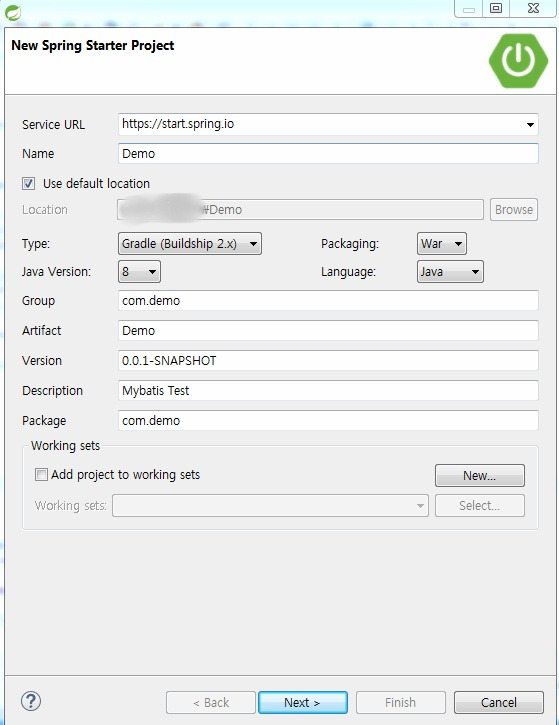Image resolution: width=559 pixels, height=725 pixels.
Task: Click the Cancel button
Action: tap(498, 702)
